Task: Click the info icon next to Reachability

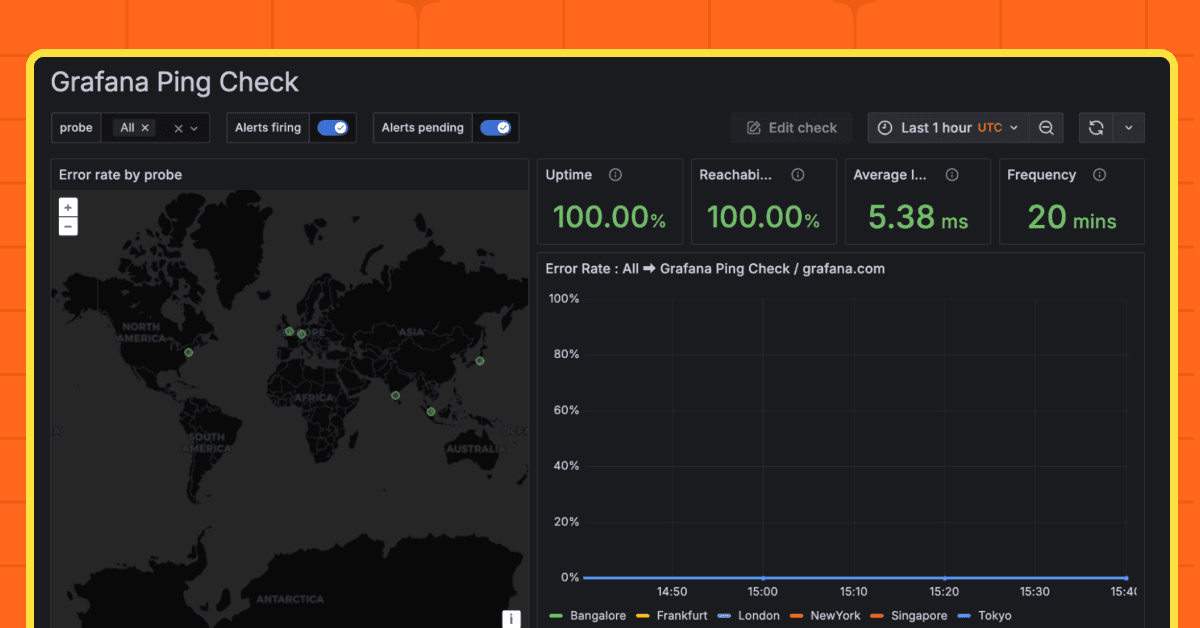Action: 797,174
